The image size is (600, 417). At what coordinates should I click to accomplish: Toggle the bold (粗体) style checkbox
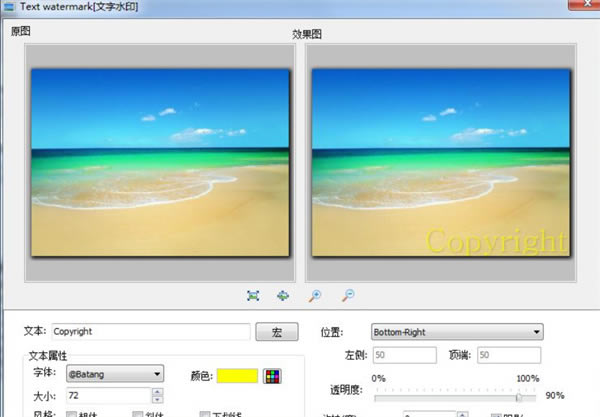72,413
